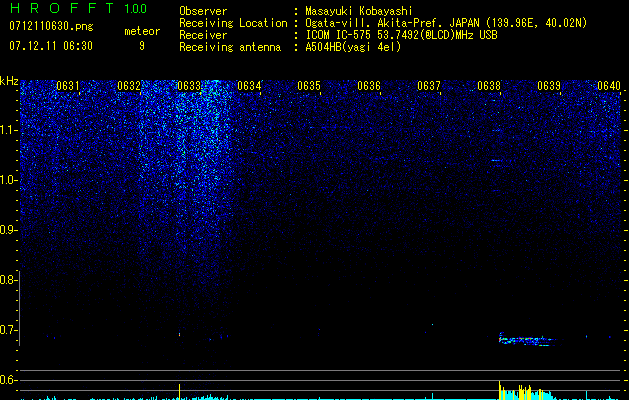This screenshot has width=629, height=400.
Task: Click the 0.8 kHz axis label
Action: tap(7, 280)
